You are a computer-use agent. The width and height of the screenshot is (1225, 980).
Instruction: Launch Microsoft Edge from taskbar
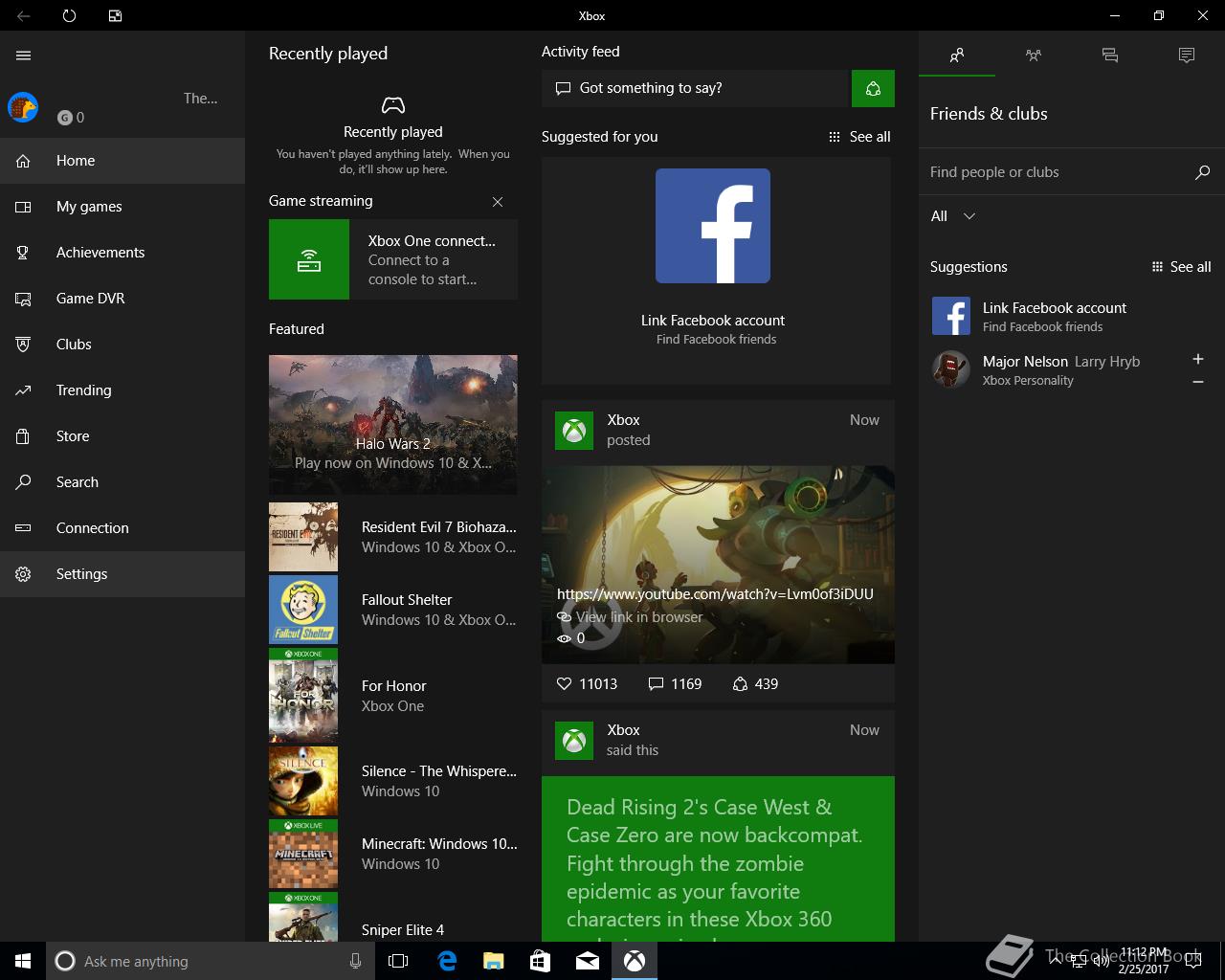coord(446,961)
